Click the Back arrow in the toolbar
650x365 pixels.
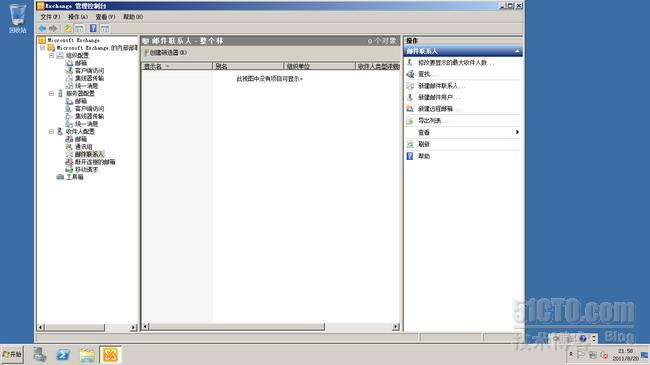[x=42, y=28]
